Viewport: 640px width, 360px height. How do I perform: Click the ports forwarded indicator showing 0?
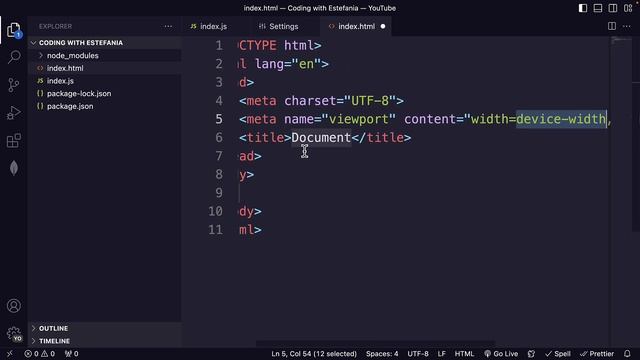pos(71,353)
